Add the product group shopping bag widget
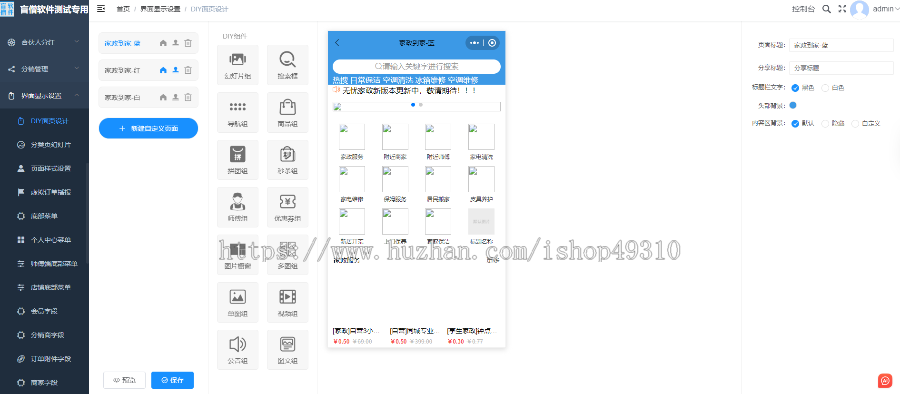The image size is (900, 394). pyautogui.click(x=288, y=112)
